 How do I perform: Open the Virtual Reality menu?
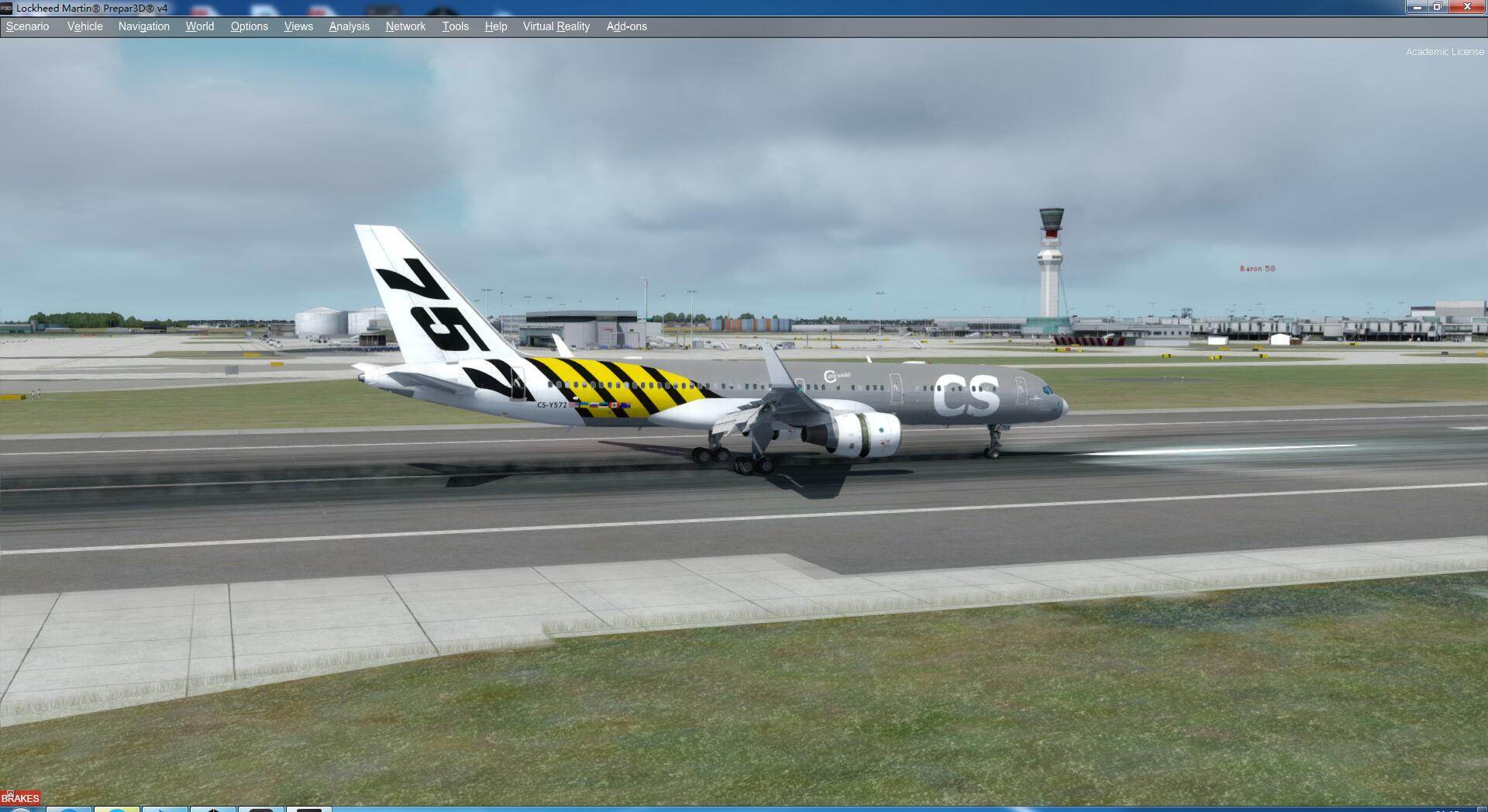click(x=556, y=26)
